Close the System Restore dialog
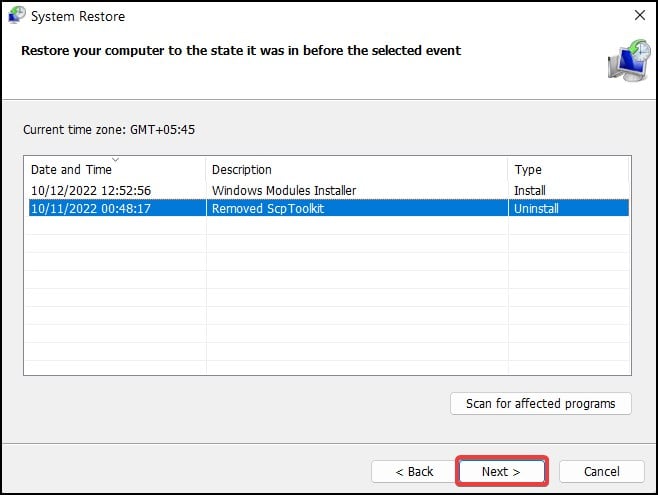The width and height of the screenshot is (658, 495). tap(639, 16)
